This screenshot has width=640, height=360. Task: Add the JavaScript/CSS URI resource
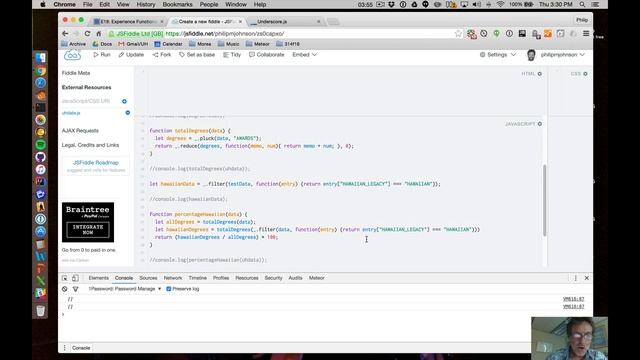[x=124, y=101]
